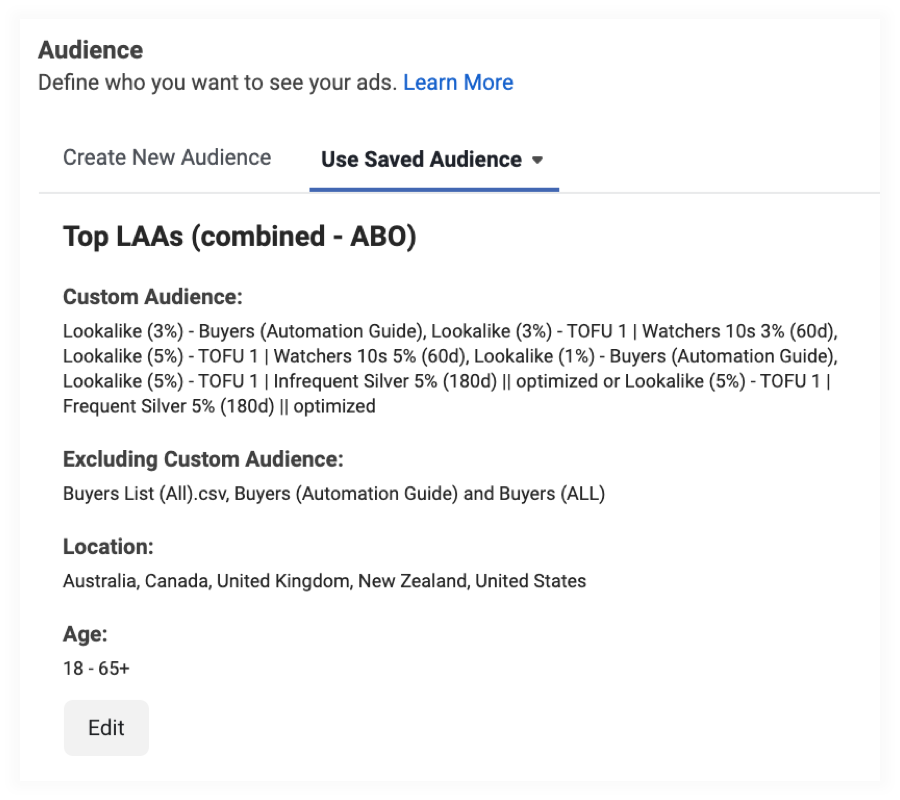Click United States in the location list
The height and width of the screenshot is (800, 900).
tap(530, 581)
